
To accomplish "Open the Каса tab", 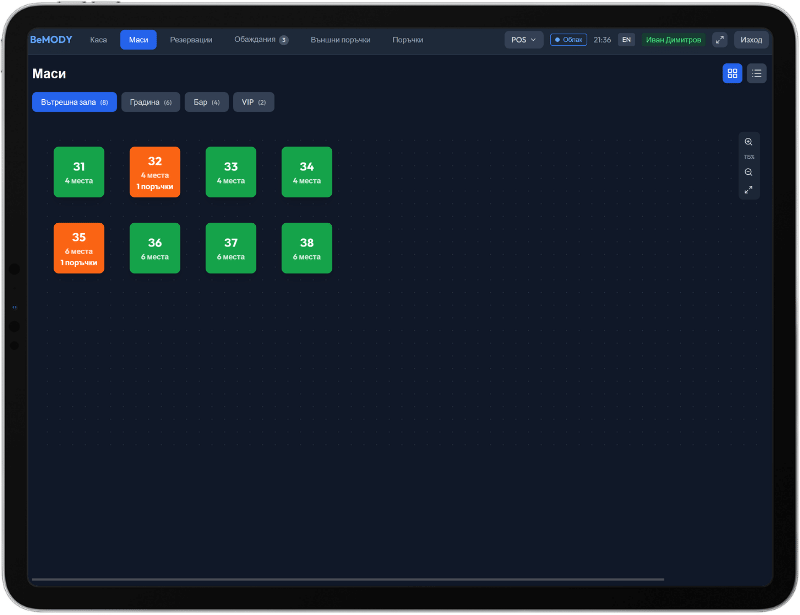I will [x=98, y=40].
